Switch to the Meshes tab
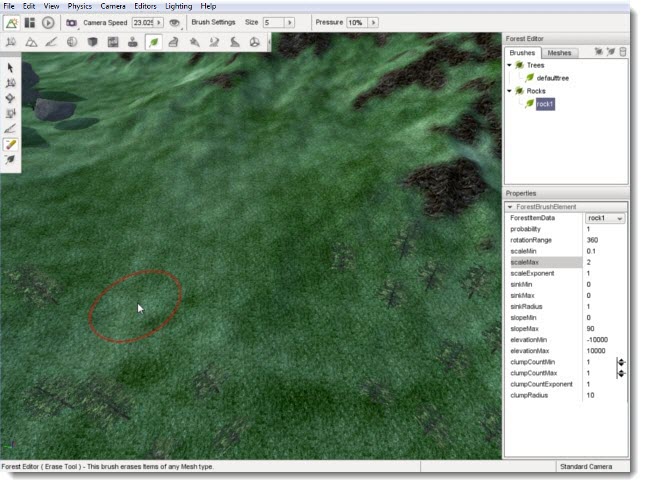The width and height of the screenshot is (645, 487). (x=560, y=52)
